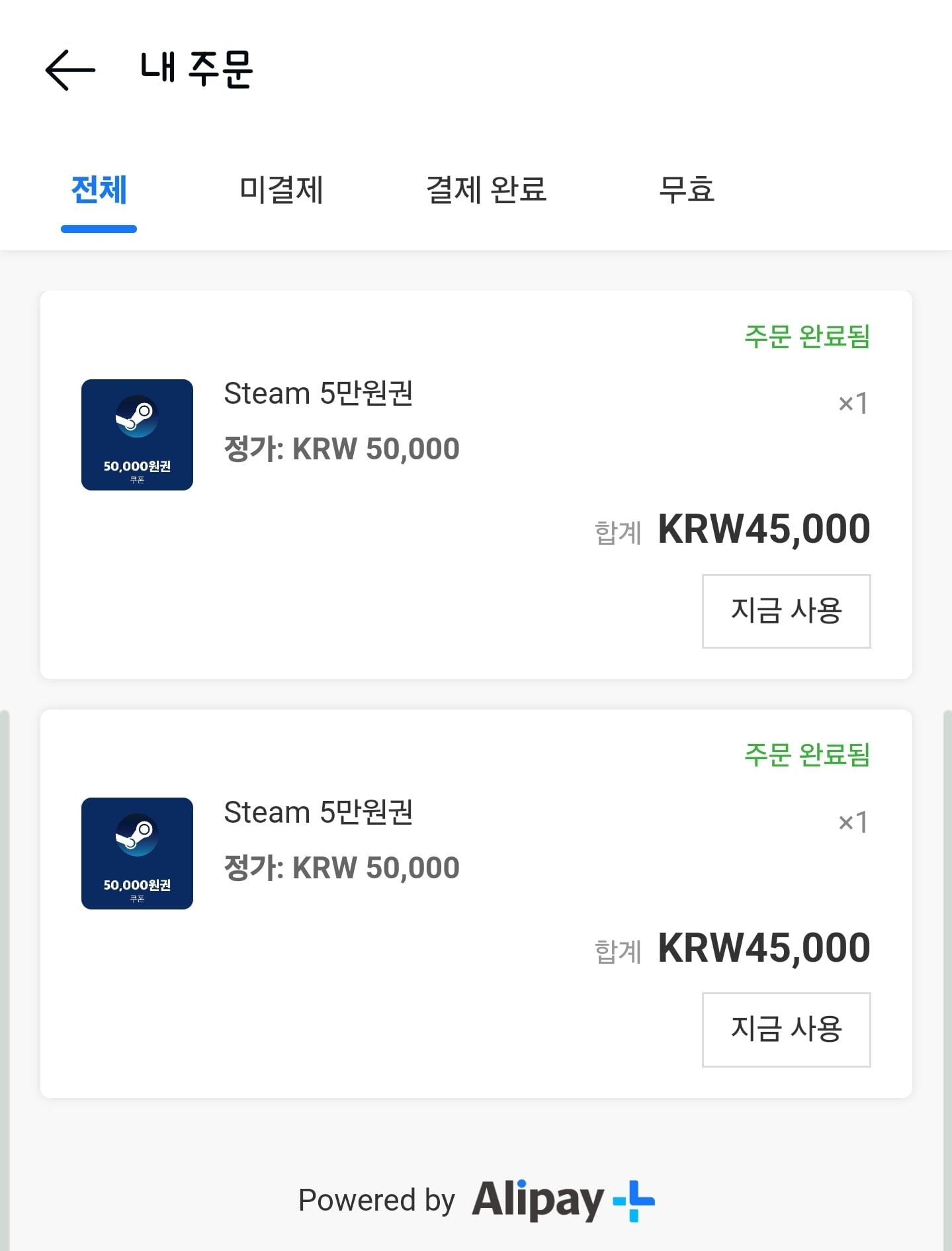Click second order's 정가: KRW 50,000 text
The image size is (952, 1251).
click(x=341, y=868)
